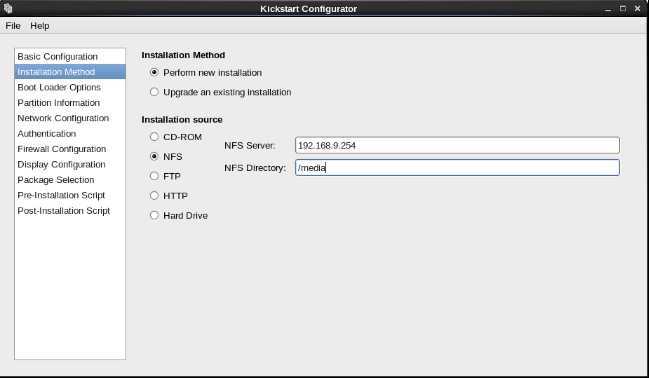649x378 pixels.
Task: Click the NFS Server input field
Action: point(457,145)
